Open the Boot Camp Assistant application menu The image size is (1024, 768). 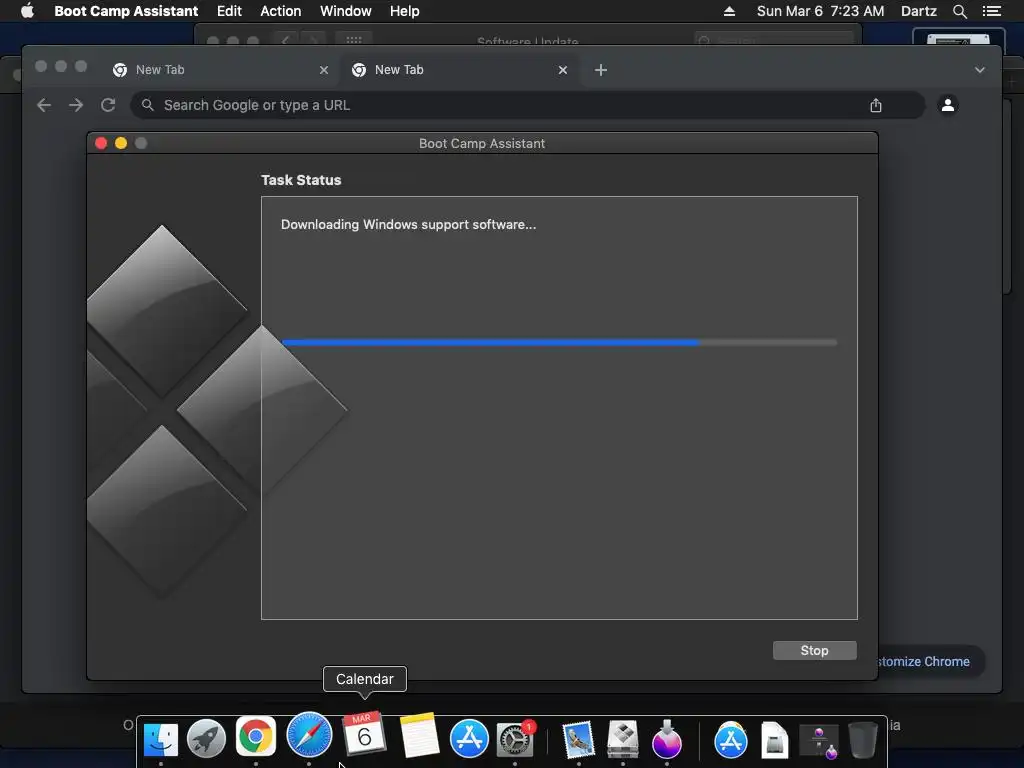coord(126,11)
